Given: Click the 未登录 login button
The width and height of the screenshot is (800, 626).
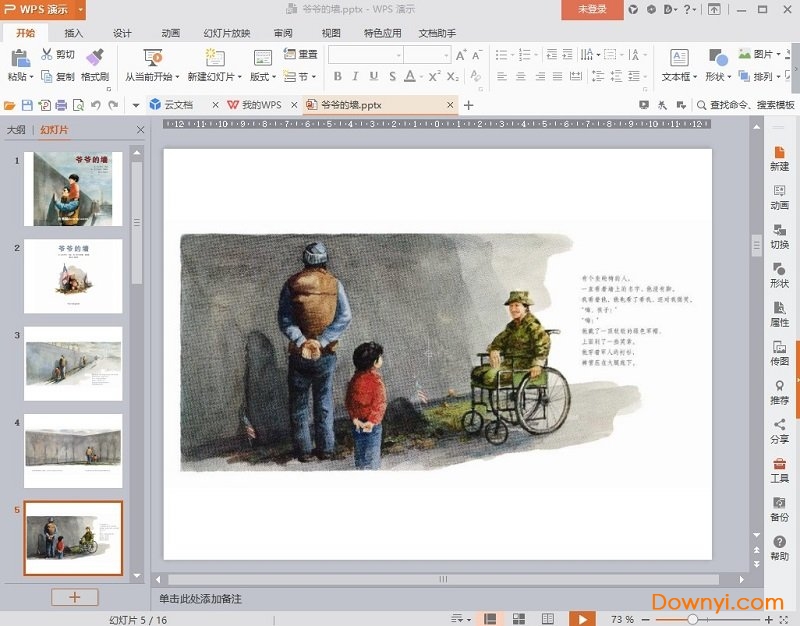Looking at the screenshot, I should point(592,9).
